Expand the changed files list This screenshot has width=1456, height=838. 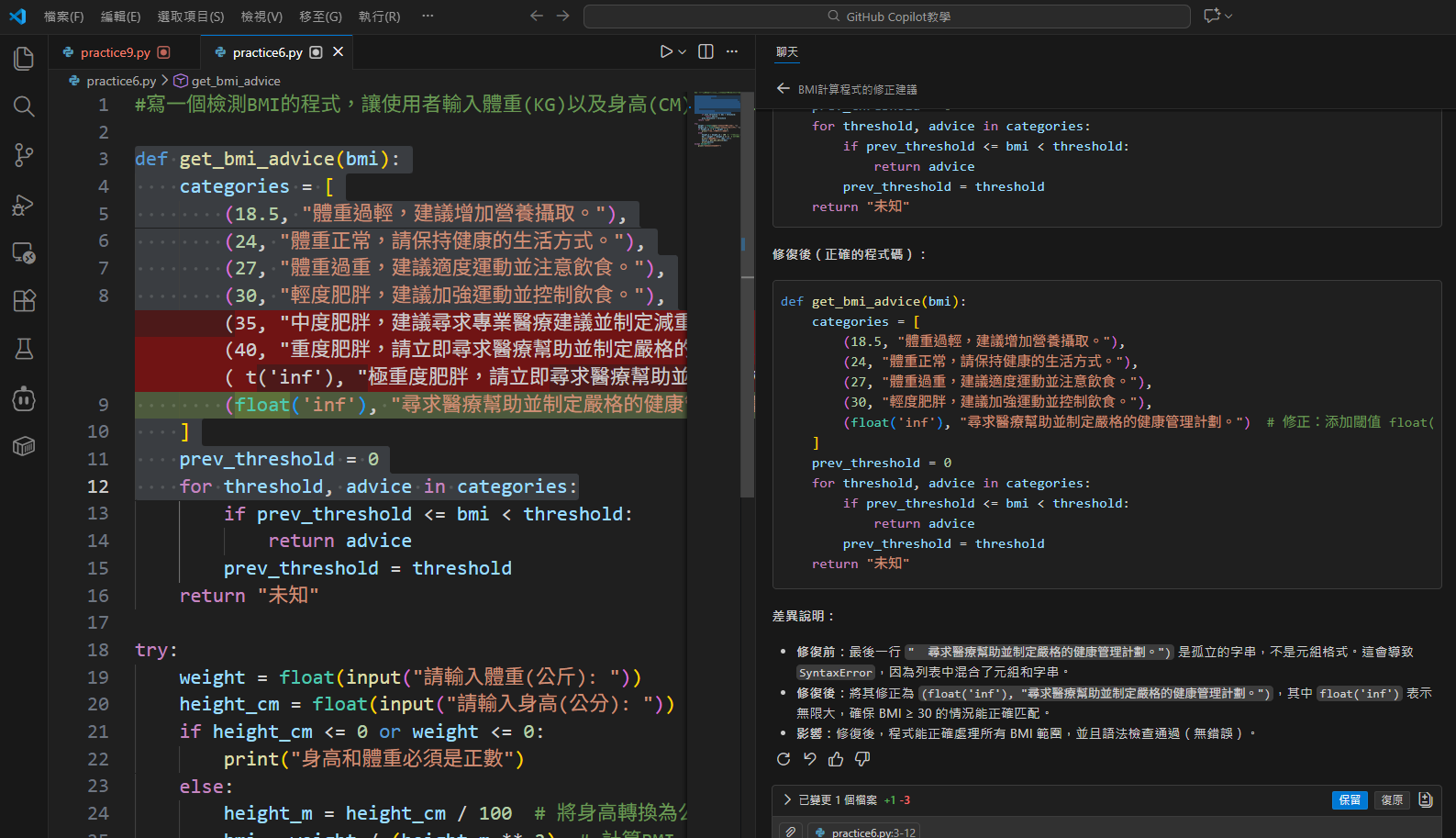coord(787,800)
